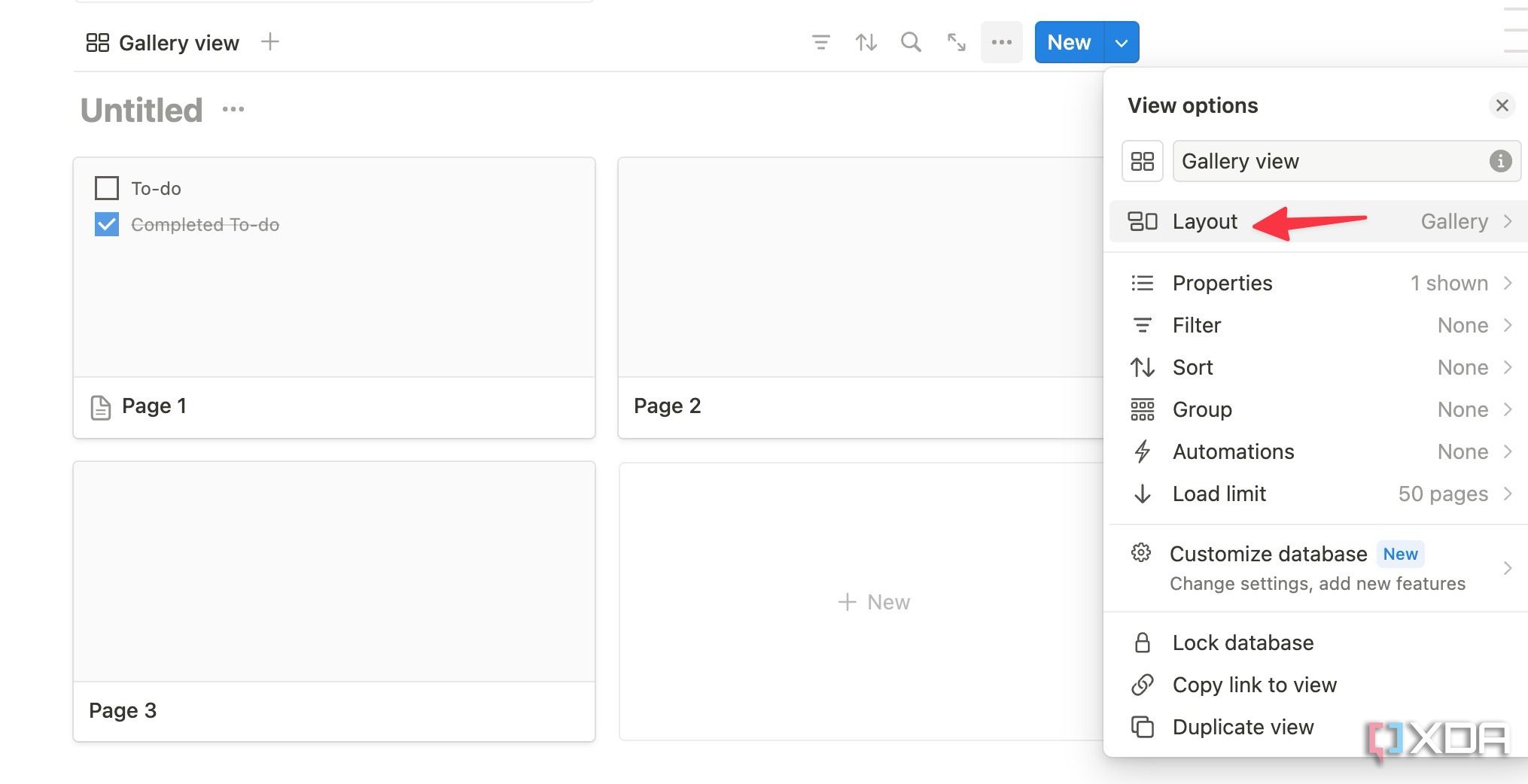The image size is (1528, 784).
Task: Open the Page 2 gallery card
Action: pyautogui.click(x=861, y=298)
